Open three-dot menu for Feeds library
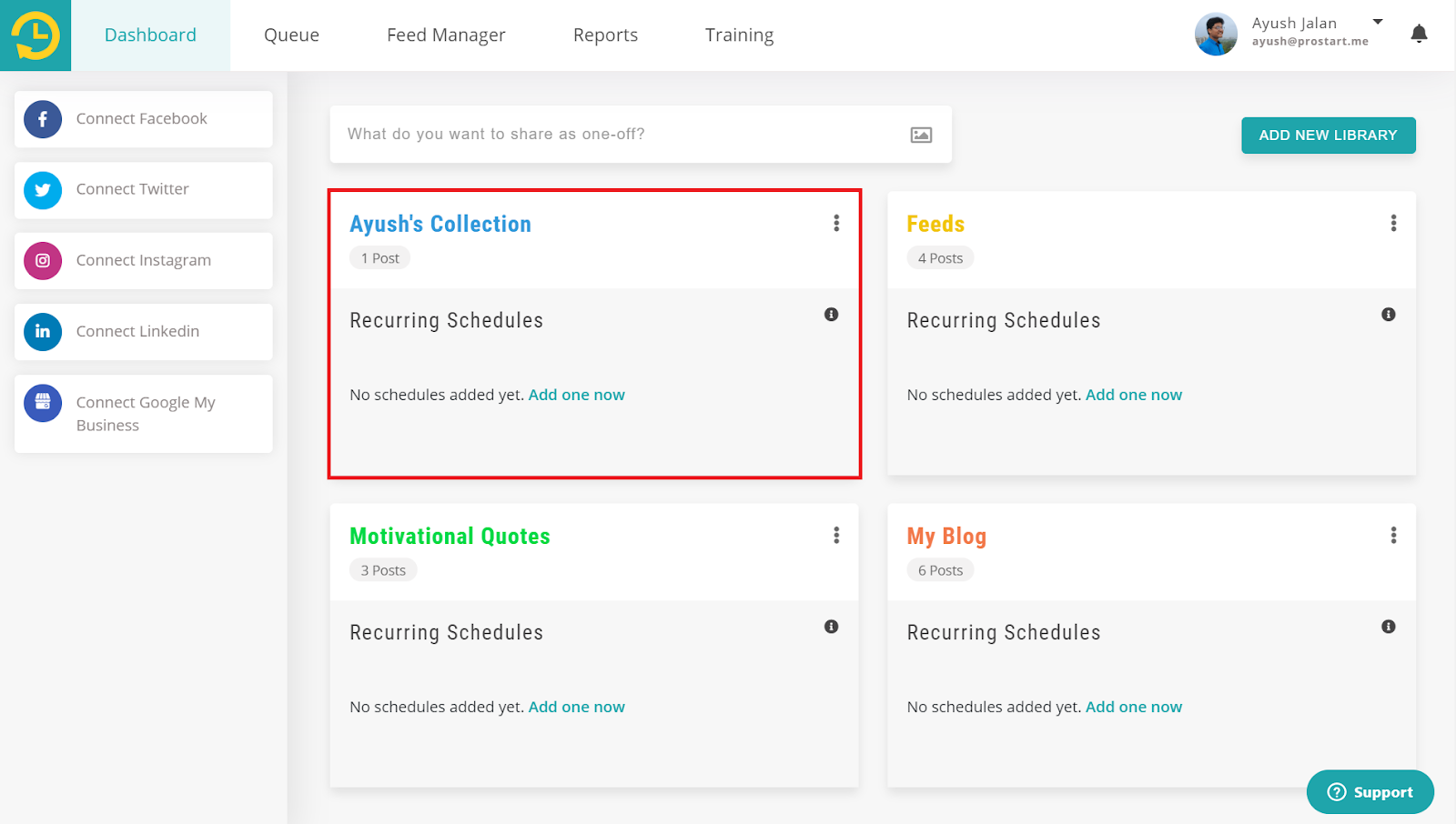Screen dimensions: 1456x824 tap(1393, 224)
